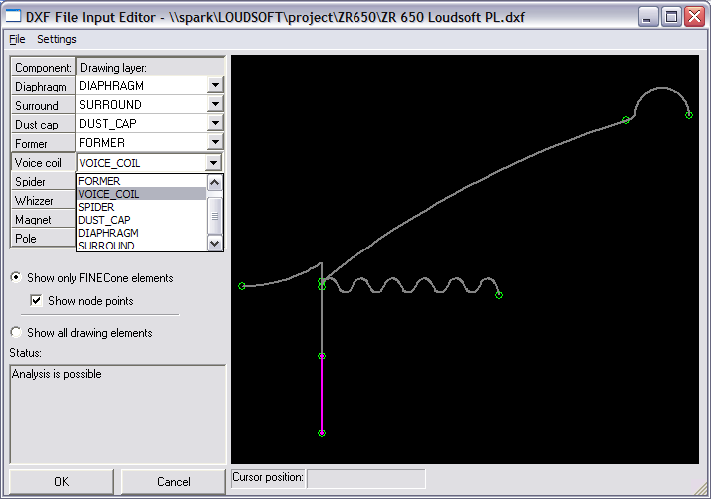711x499 pixels.
Task: Click the Whizzer component label
Action: click(x=43, y=201)
